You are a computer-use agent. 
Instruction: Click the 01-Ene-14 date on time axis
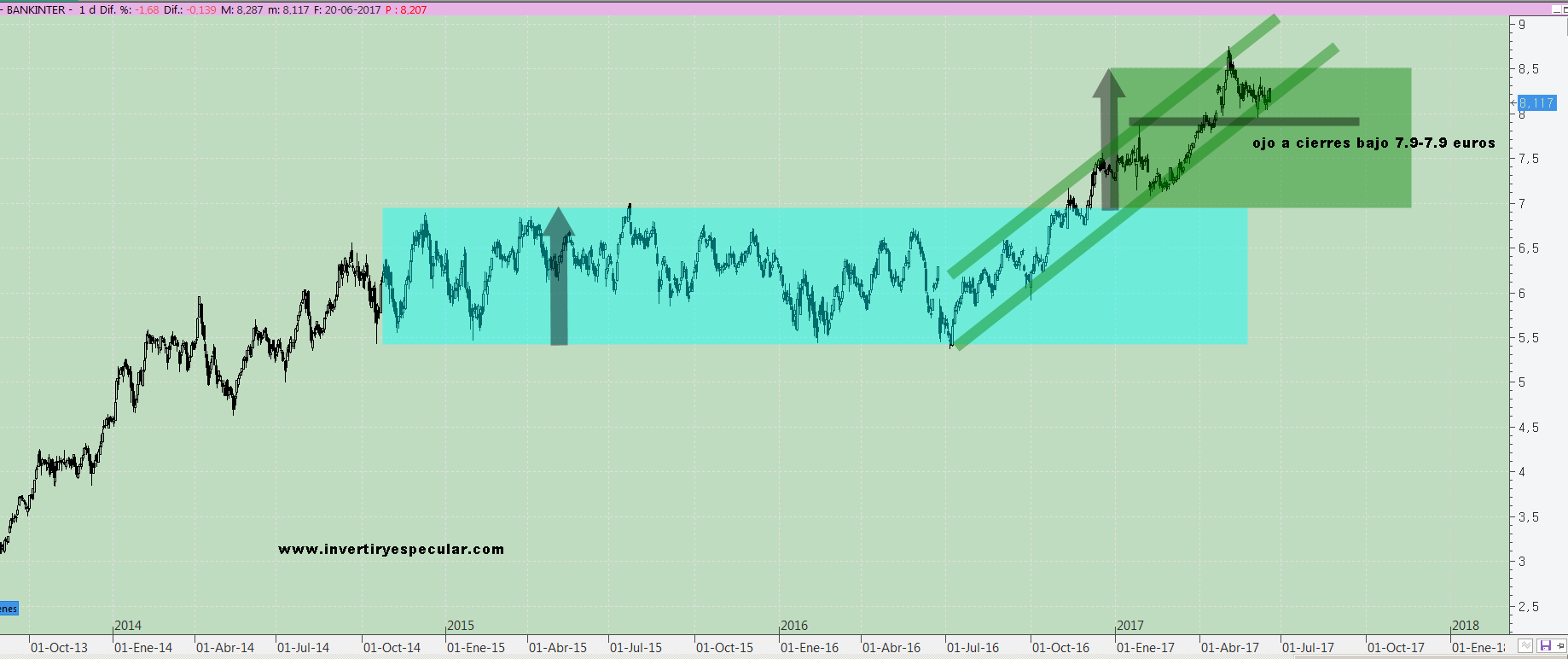click(x=143, y=648)
